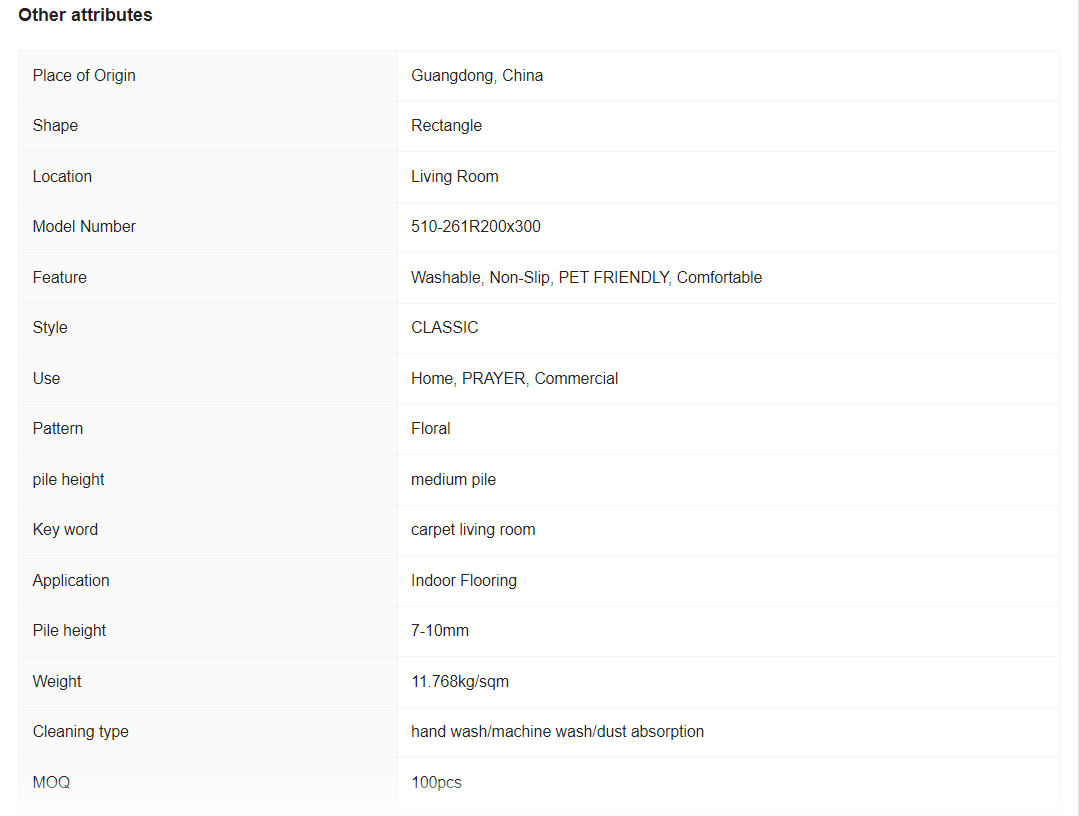Select the "Floral" pattern value
Image resolution: width=1079 pixels, height=816 pixels.
pos(430,429)
